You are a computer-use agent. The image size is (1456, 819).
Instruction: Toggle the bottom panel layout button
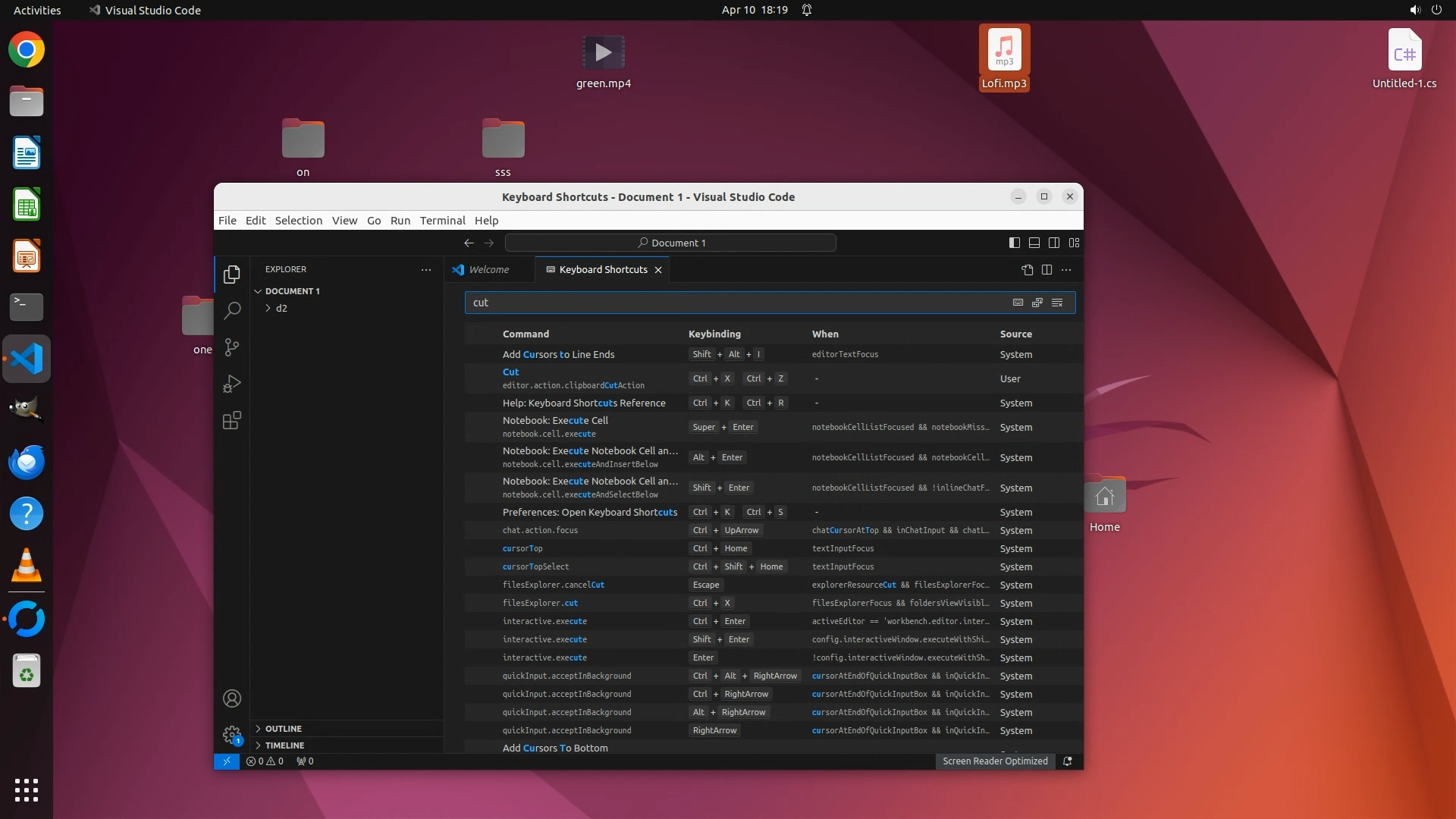[1034, 243]
